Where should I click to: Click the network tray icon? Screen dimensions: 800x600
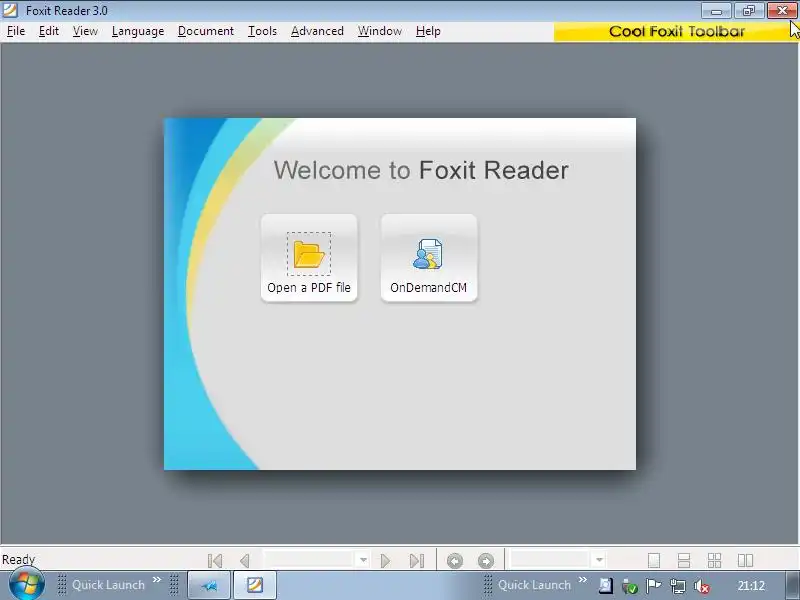(x=678, y=586)
